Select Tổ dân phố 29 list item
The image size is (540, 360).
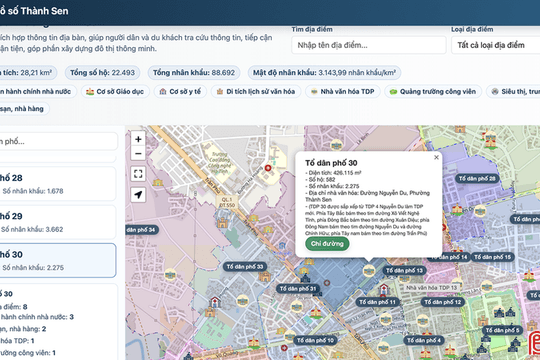(x=57, y=222)
